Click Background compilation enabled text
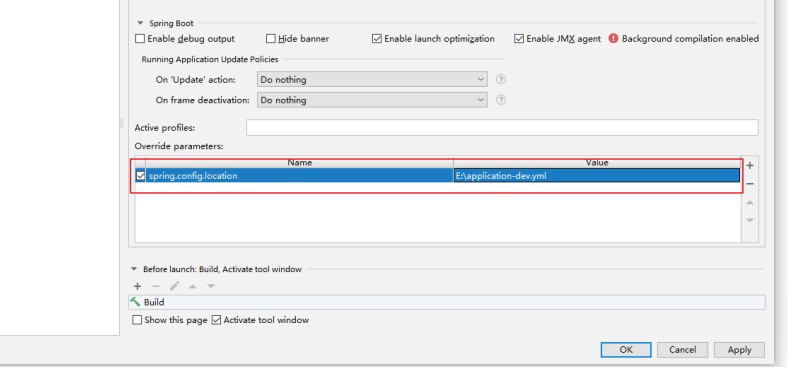This screenshot has width=788, height=367. click(691, 39)
